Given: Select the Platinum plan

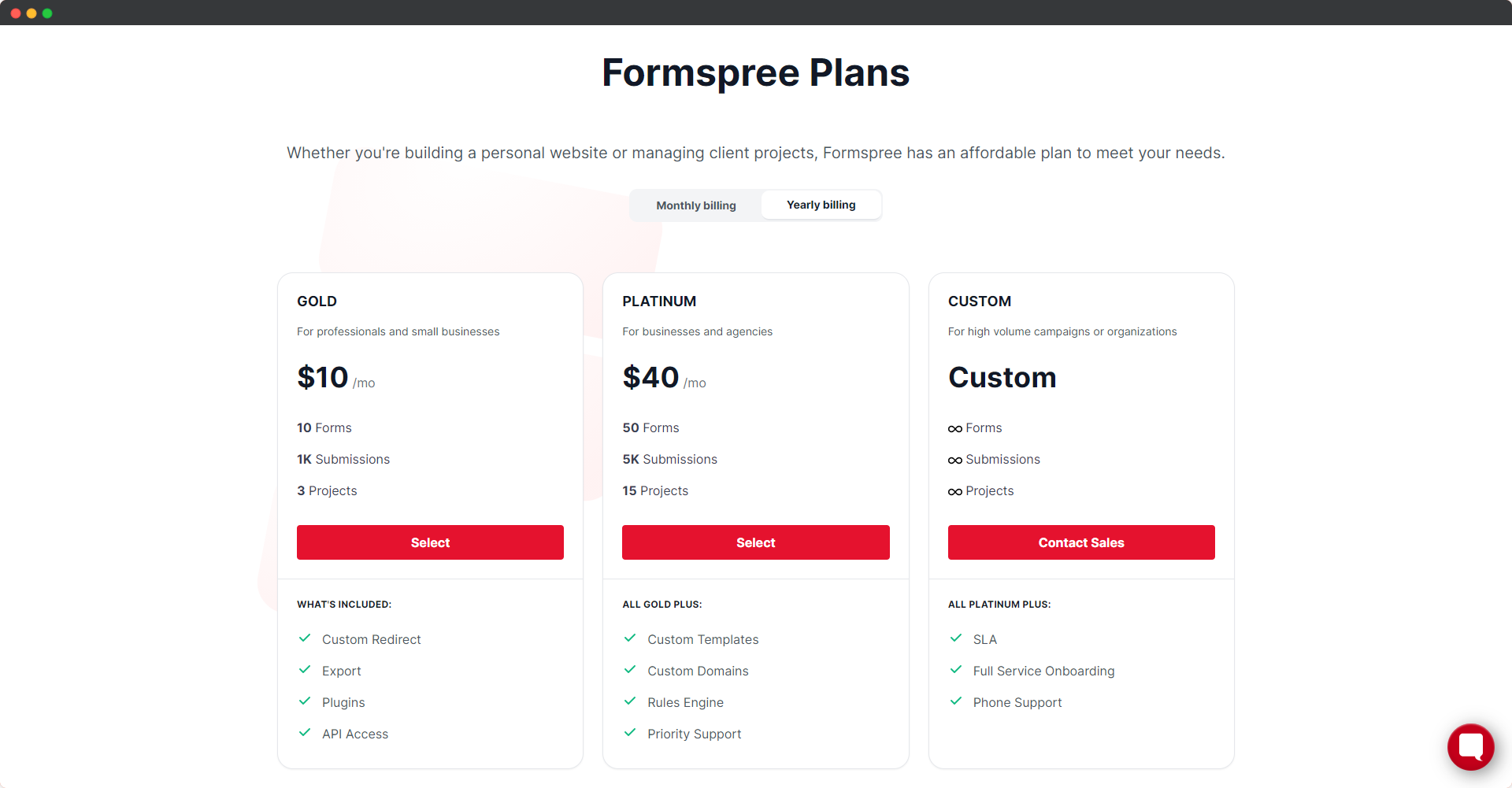Looking at the screenshot, I should point(755,542).
